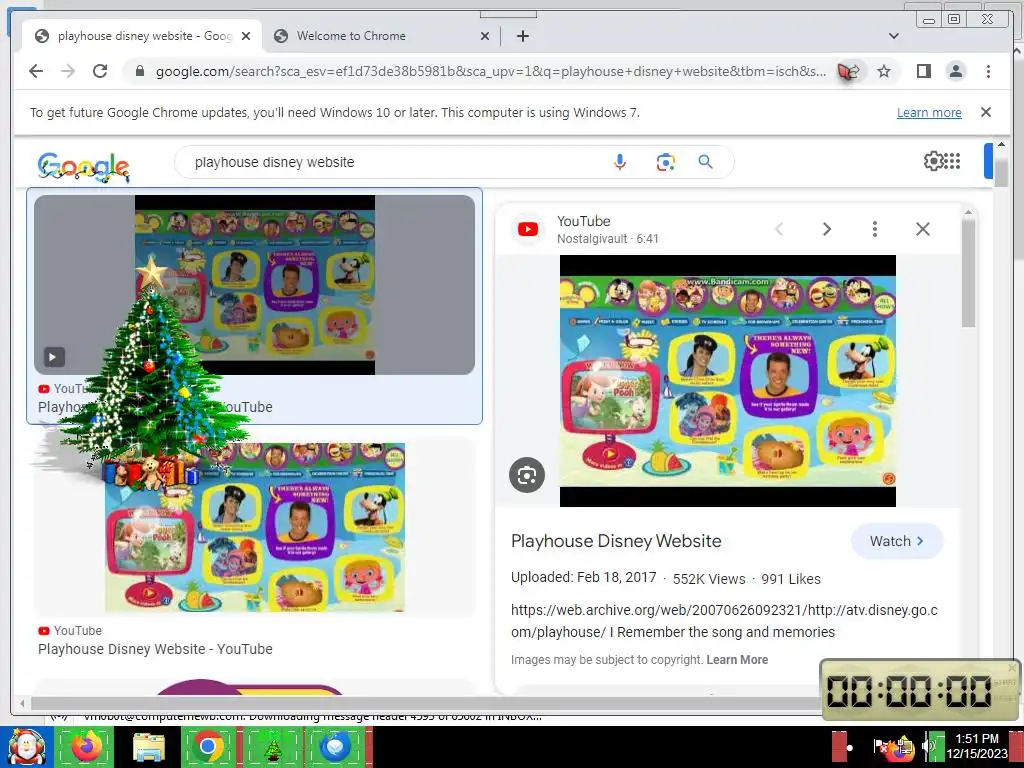Click the Santa start button
Screen dimensions: 1024x768
pyautogui.click(x=25, y=746)
